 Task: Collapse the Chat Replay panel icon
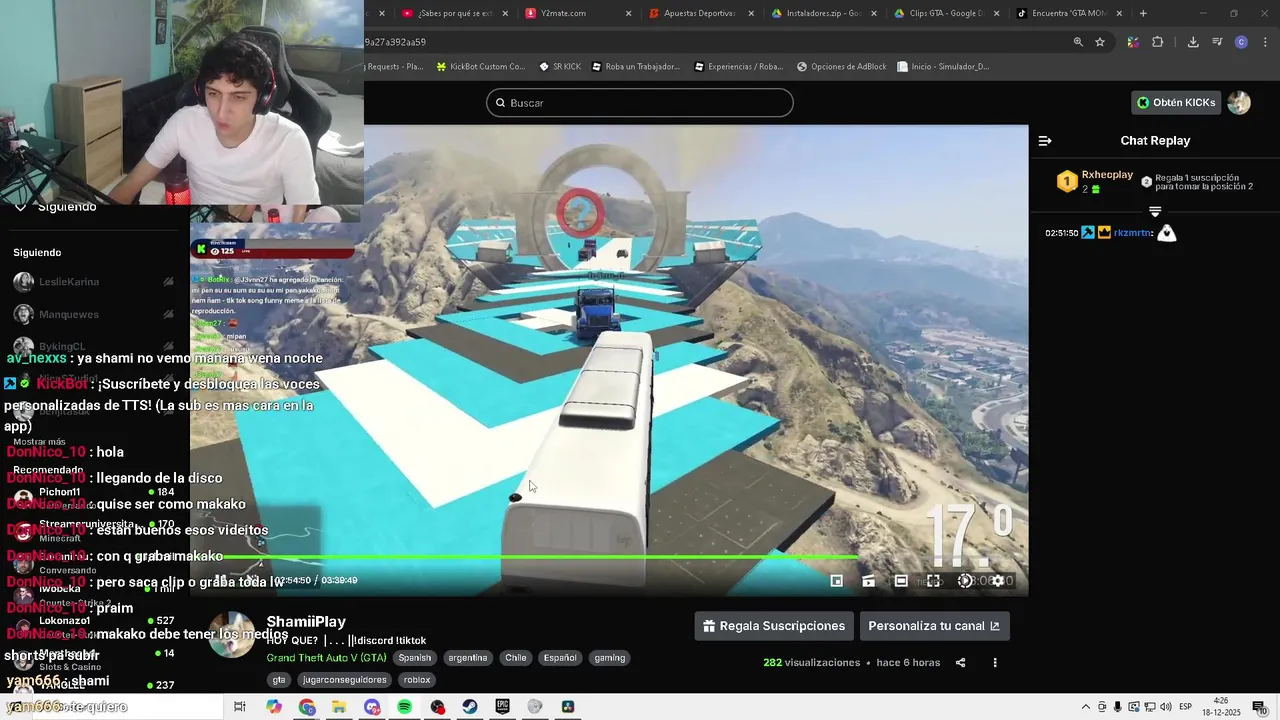coord(1044,141)
